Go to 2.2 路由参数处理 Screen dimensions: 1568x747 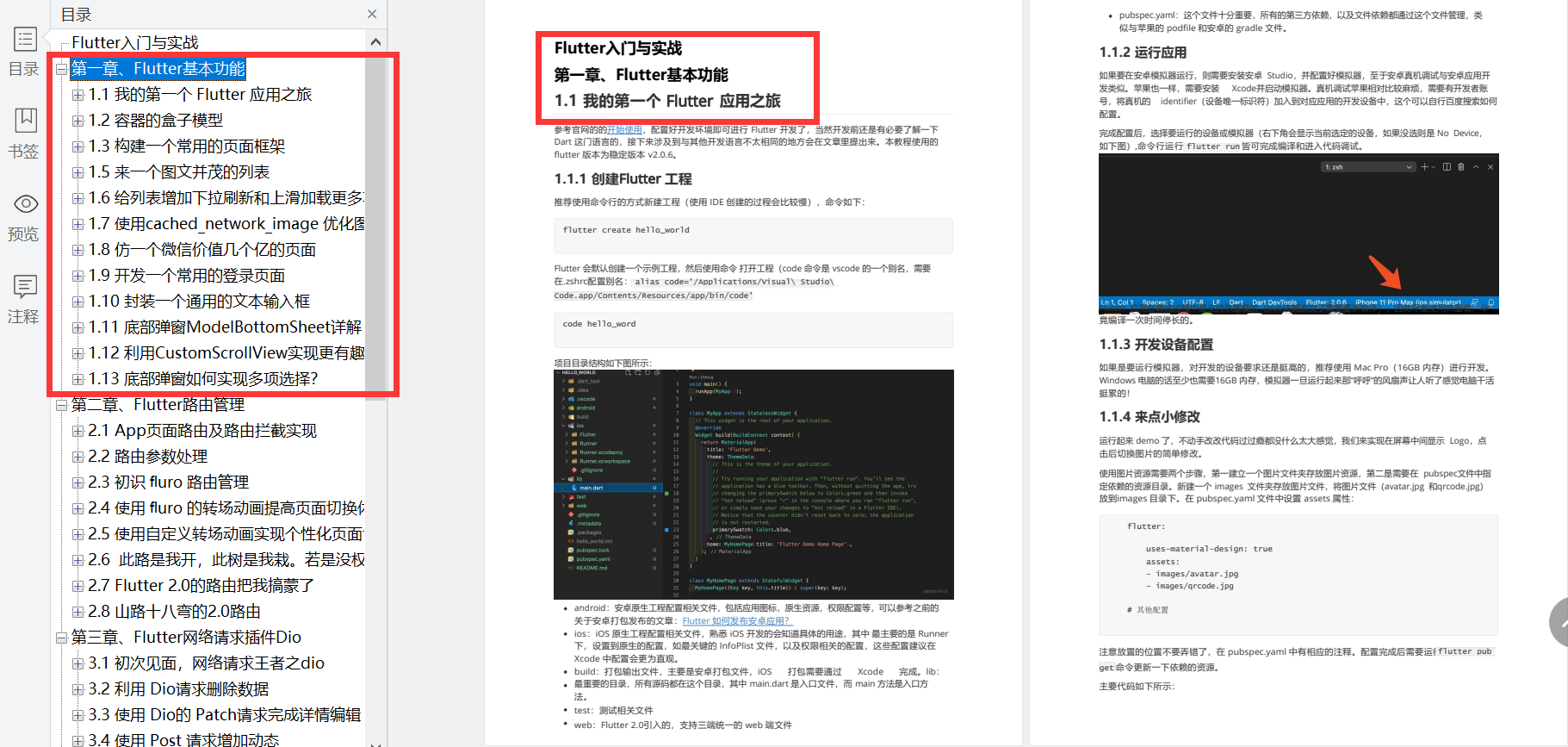coord(147,457)
